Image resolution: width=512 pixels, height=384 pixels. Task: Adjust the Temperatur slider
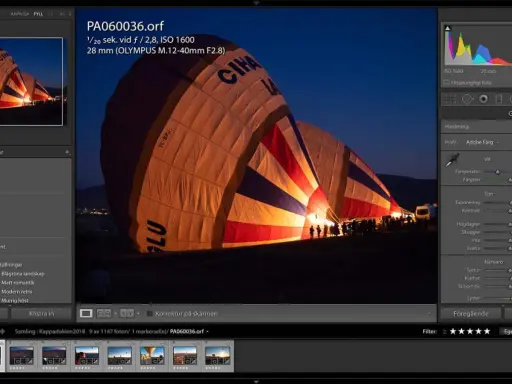click(x=498, y=172)
